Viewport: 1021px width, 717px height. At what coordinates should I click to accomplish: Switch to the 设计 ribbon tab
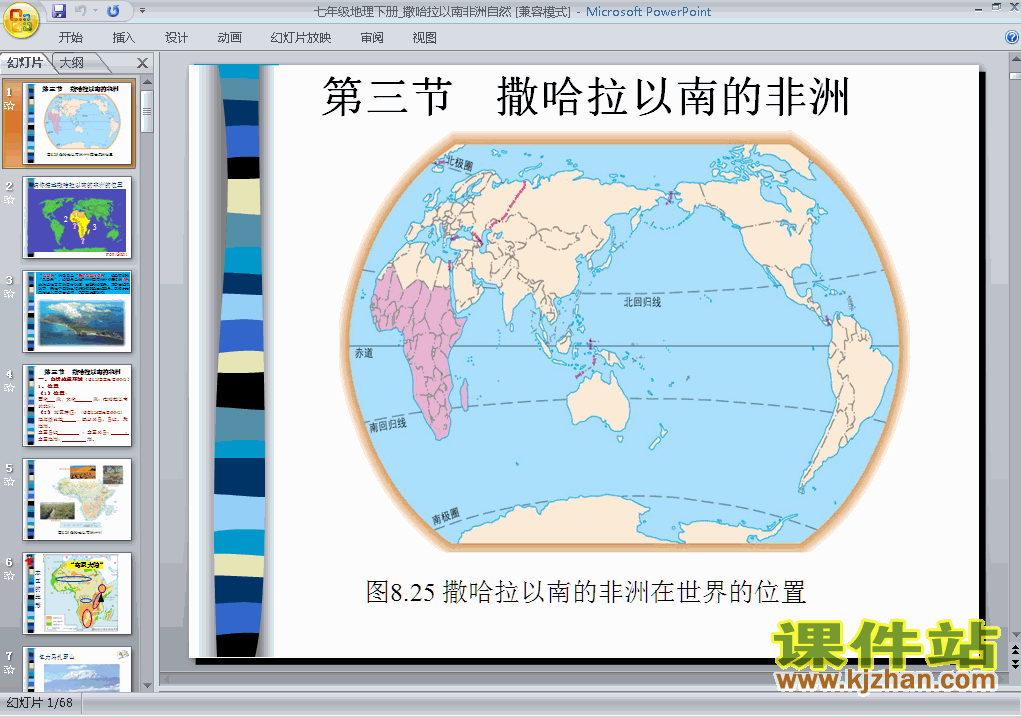click(x=176, y=38)
